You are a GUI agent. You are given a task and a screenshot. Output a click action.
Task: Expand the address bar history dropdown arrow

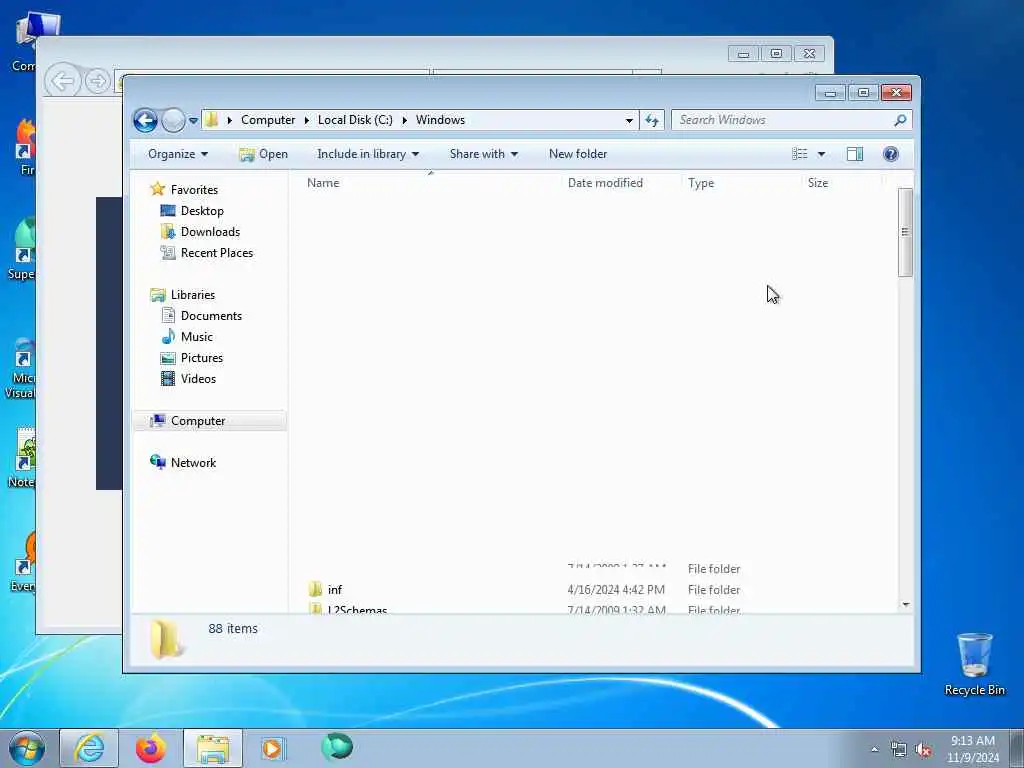tap(629, 120)
